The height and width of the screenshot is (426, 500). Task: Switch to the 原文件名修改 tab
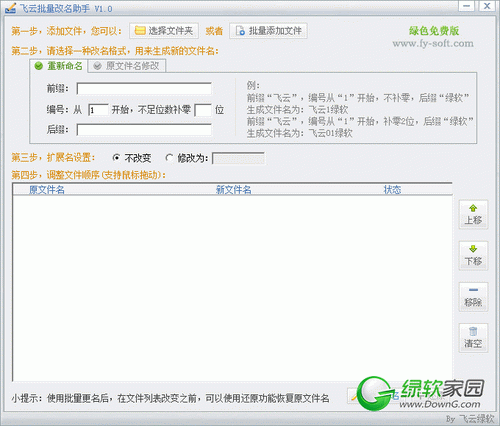point(127,66)
